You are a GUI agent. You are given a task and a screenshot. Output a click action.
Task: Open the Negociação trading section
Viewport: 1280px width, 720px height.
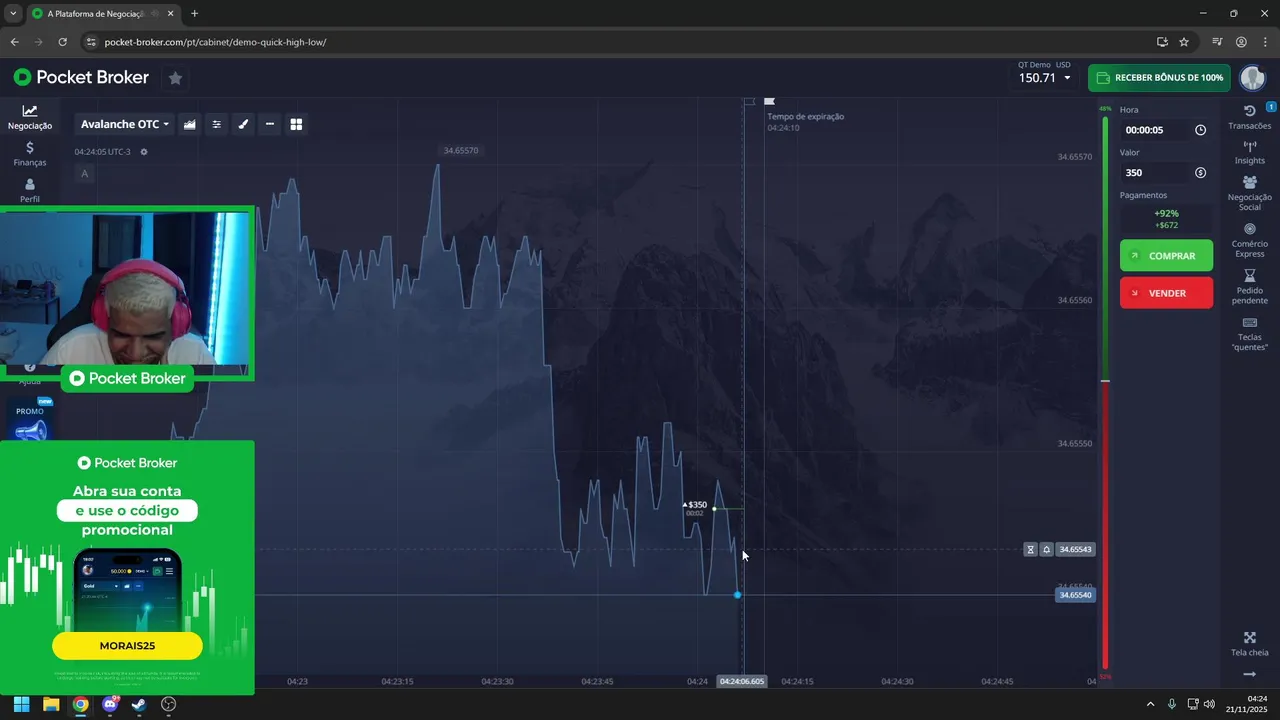30,118
